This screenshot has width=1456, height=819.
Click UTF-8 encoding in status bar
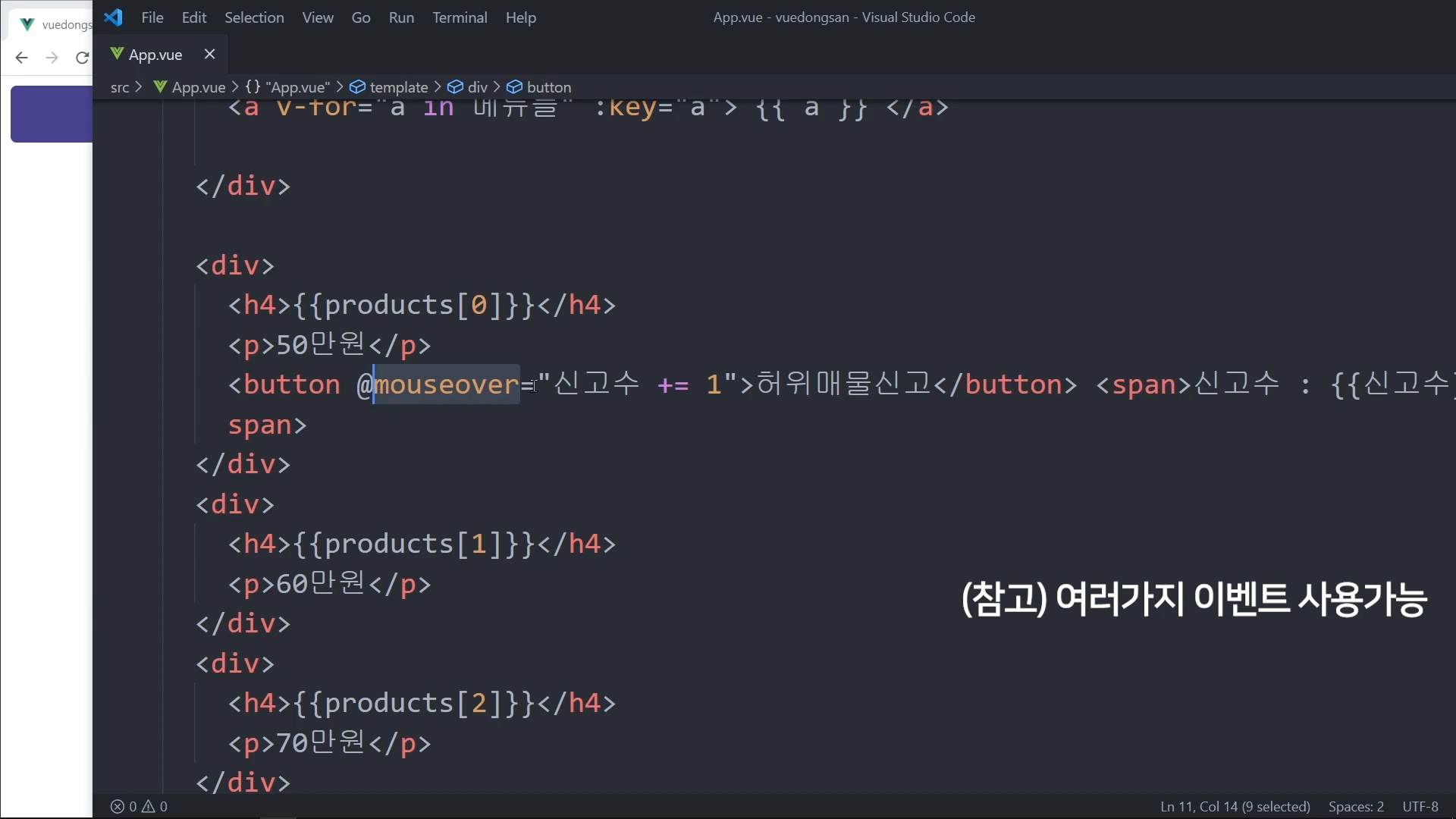coord(1420,807)
